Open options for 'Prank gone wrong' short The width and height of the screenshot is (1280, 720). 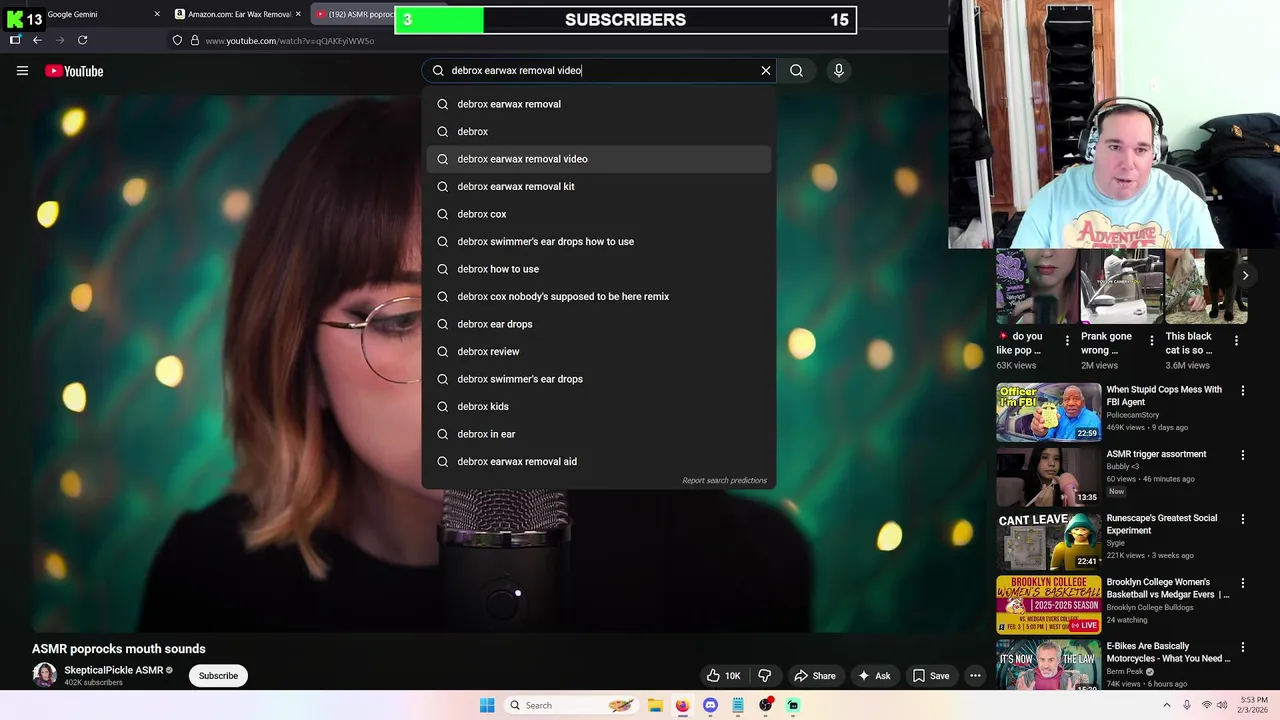[1151, 341]
